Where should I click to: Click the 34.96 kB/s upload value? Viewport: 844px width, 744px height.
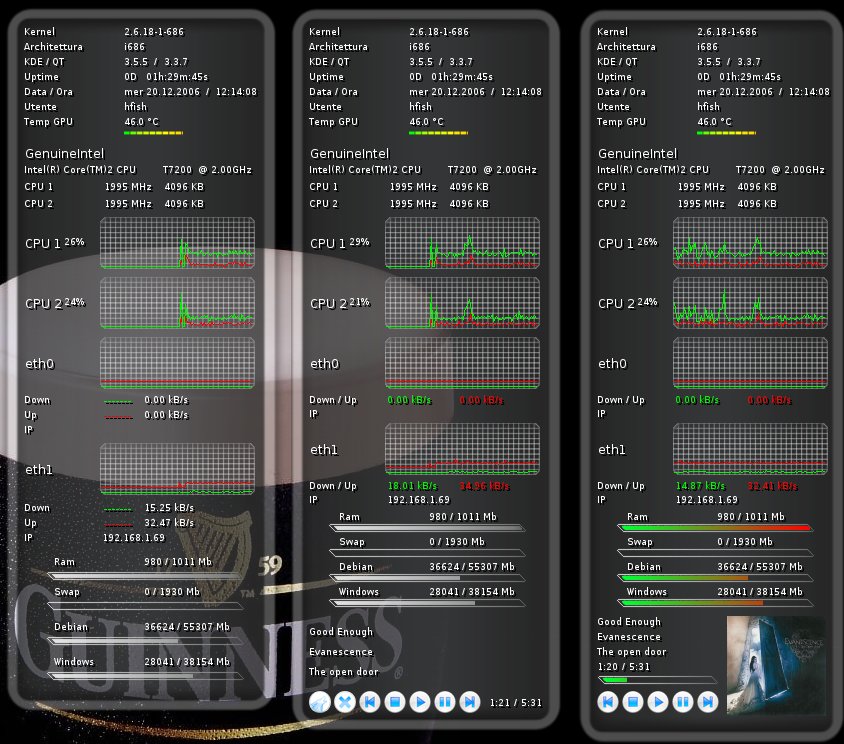[x=484, y=486]
